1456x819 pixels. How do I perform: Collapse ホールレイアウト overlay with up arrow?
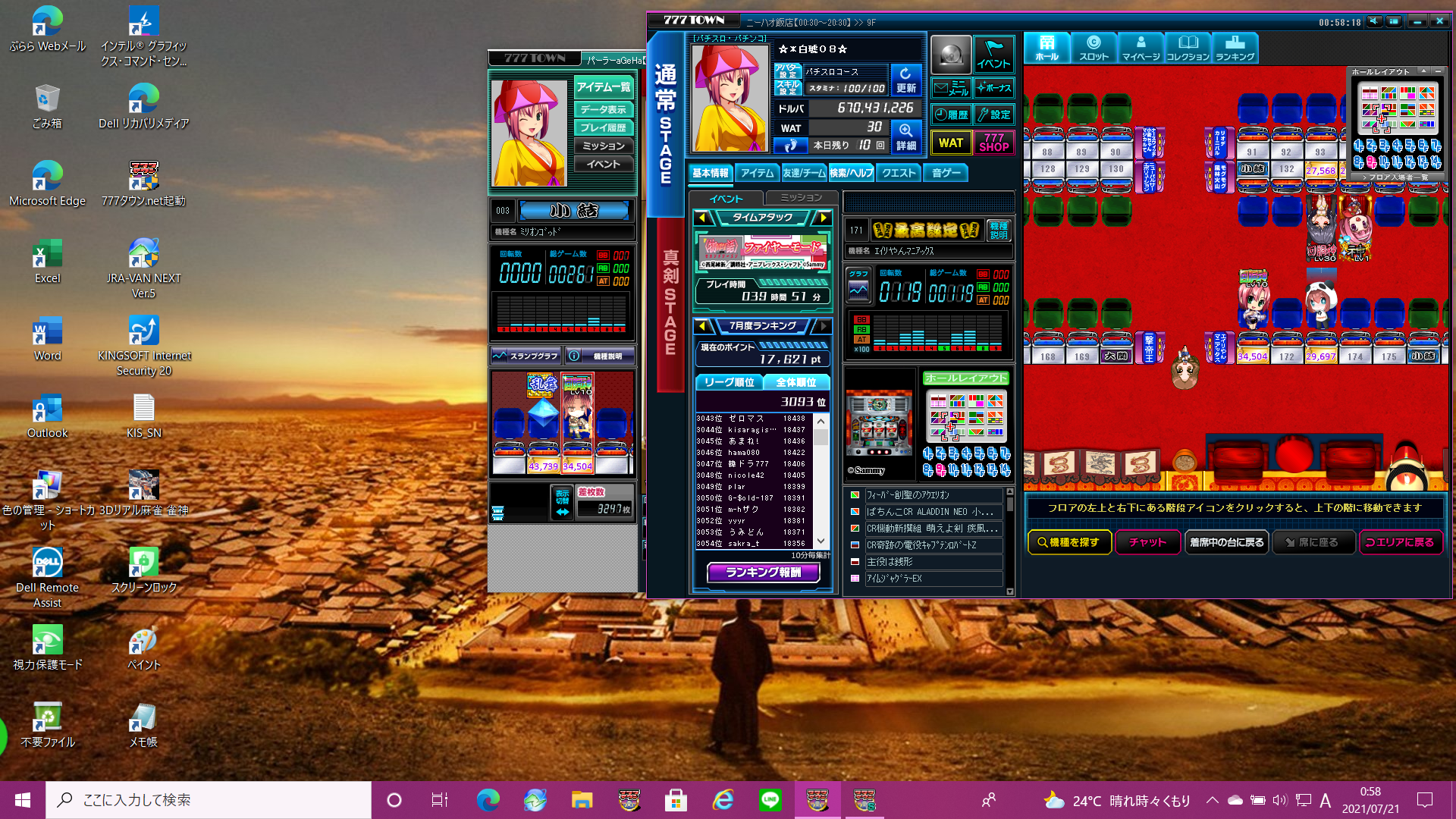[x=1423, y=71]
